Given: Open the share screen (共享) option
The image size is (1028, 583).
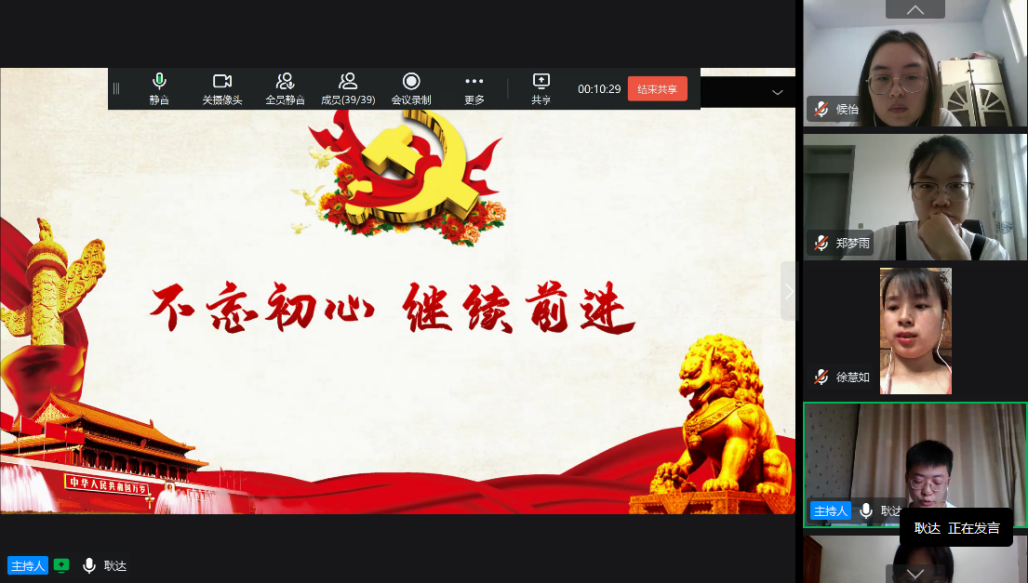Looking at the screenshot, I should tap(541, 89).
